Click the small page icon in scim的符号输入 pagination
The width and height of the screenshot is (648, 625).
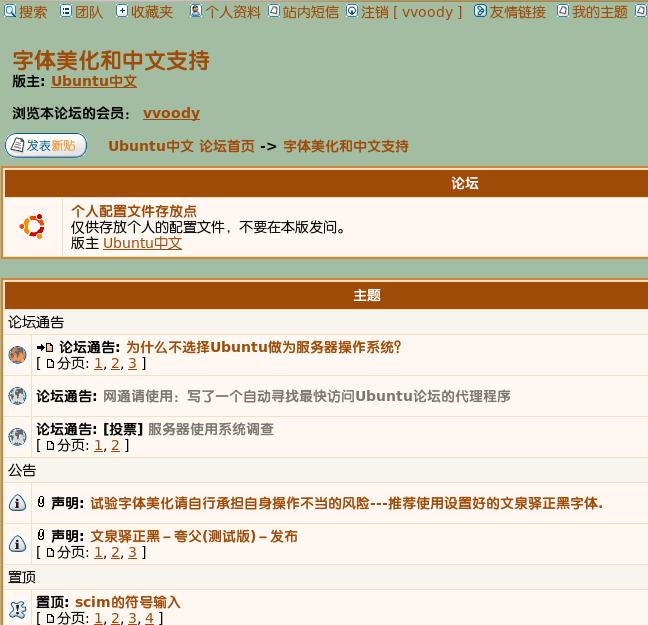tap(50, 618)
